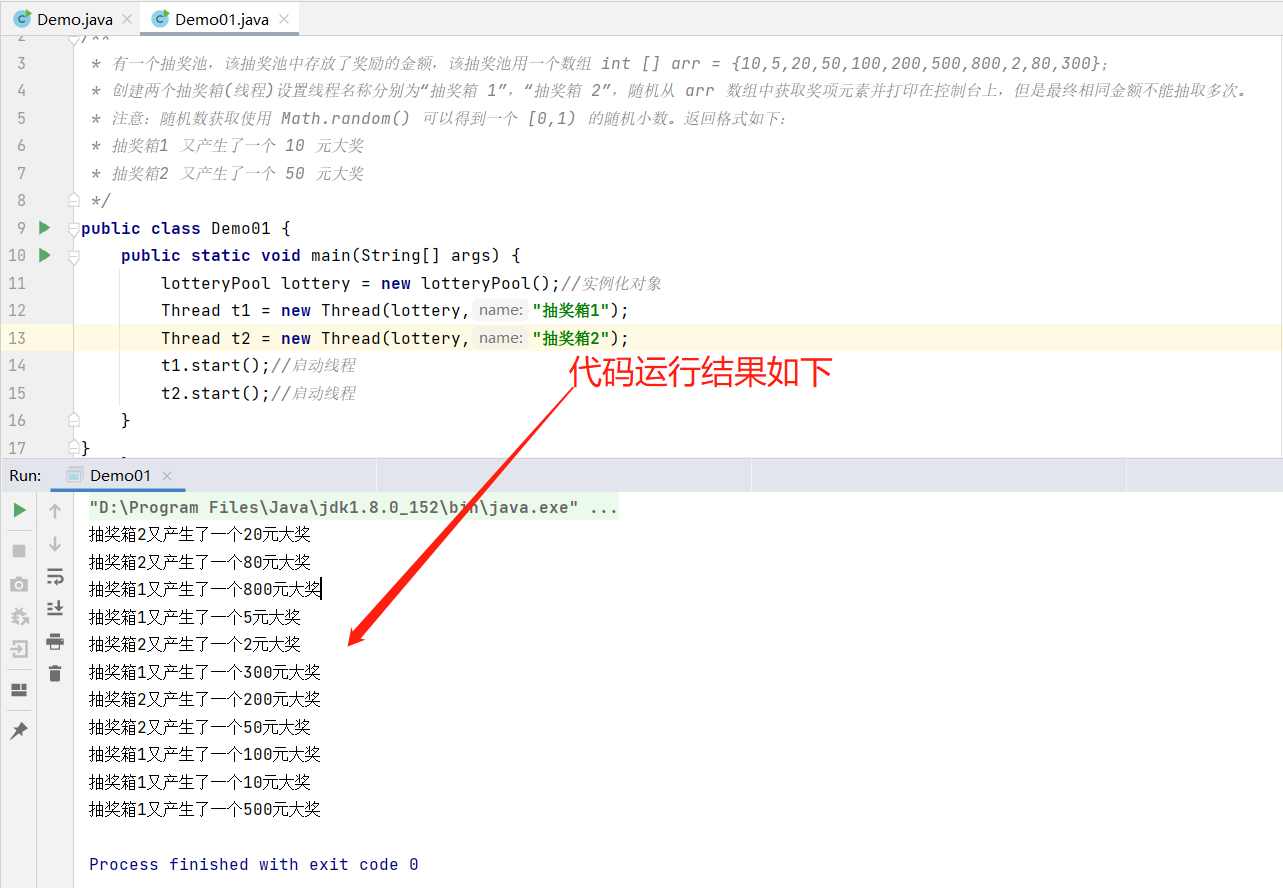
Task: Click t1.start() on line 14
Action: click(216, 365)
